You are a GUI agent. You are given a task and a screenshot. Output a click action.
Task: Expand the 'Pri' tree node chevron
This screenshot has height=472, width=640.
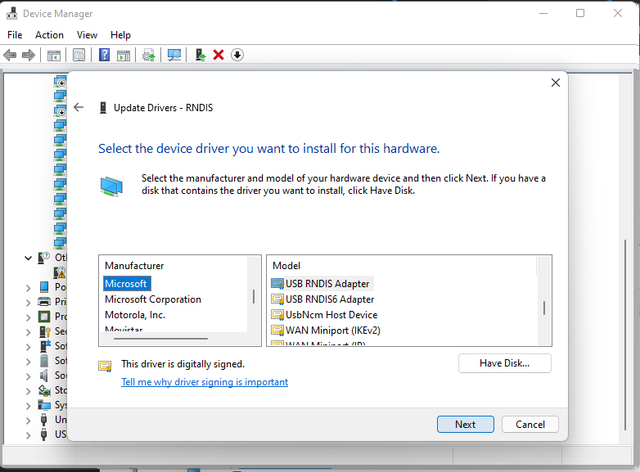pos(28,303)
